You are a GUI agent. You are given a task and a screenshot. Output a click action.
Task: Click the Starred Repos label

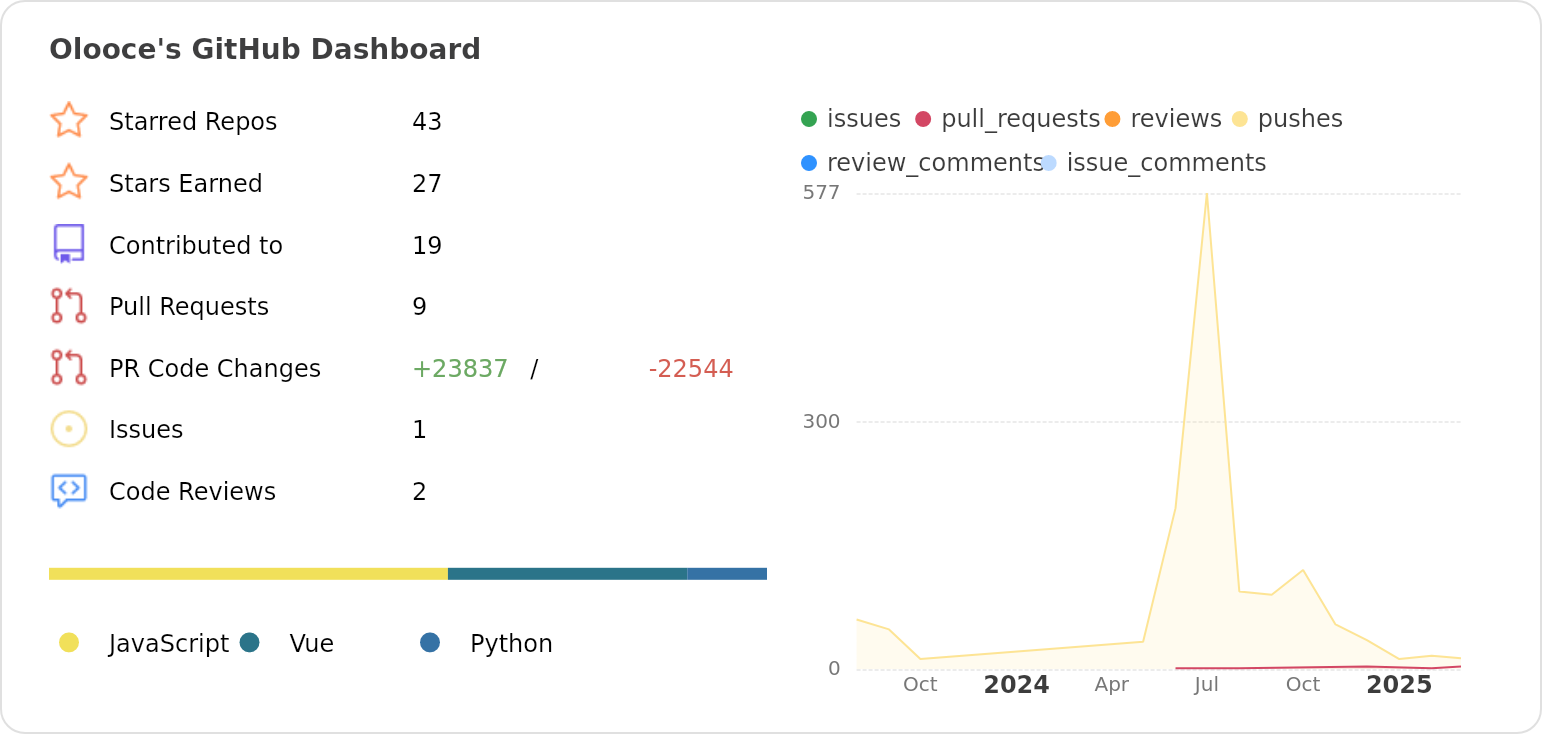tap(193, 122)
